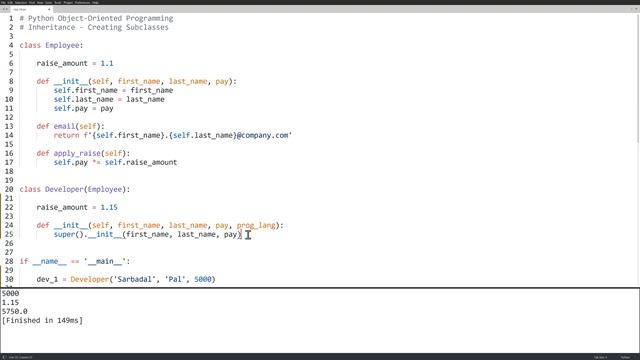This screenshot has width=640, height=360.
Task: Open the Selection menu
Action: click(x=21, y=2)
